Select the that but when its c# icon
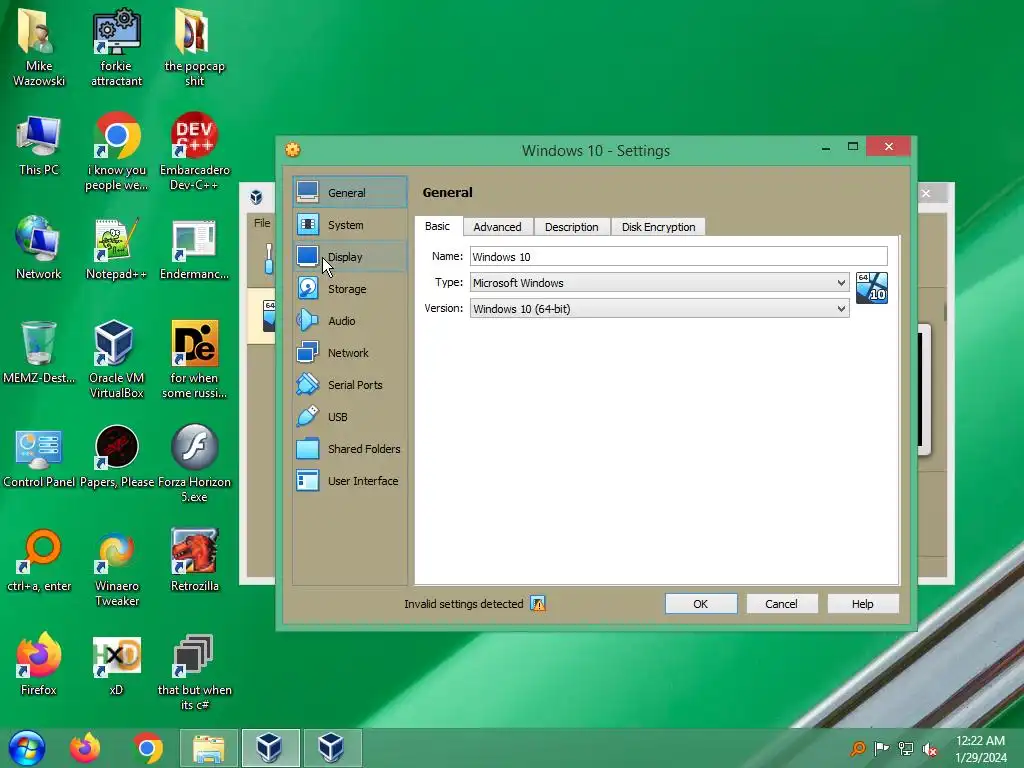This screenshot has height=768, width=1024. 194,671
